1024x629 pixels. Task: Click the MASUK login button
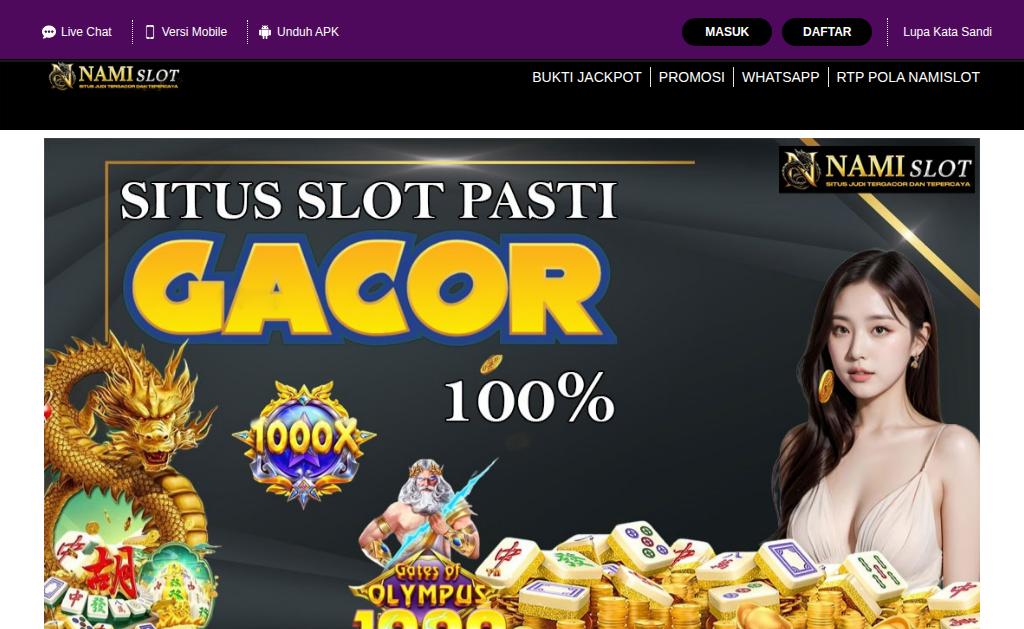727,32
